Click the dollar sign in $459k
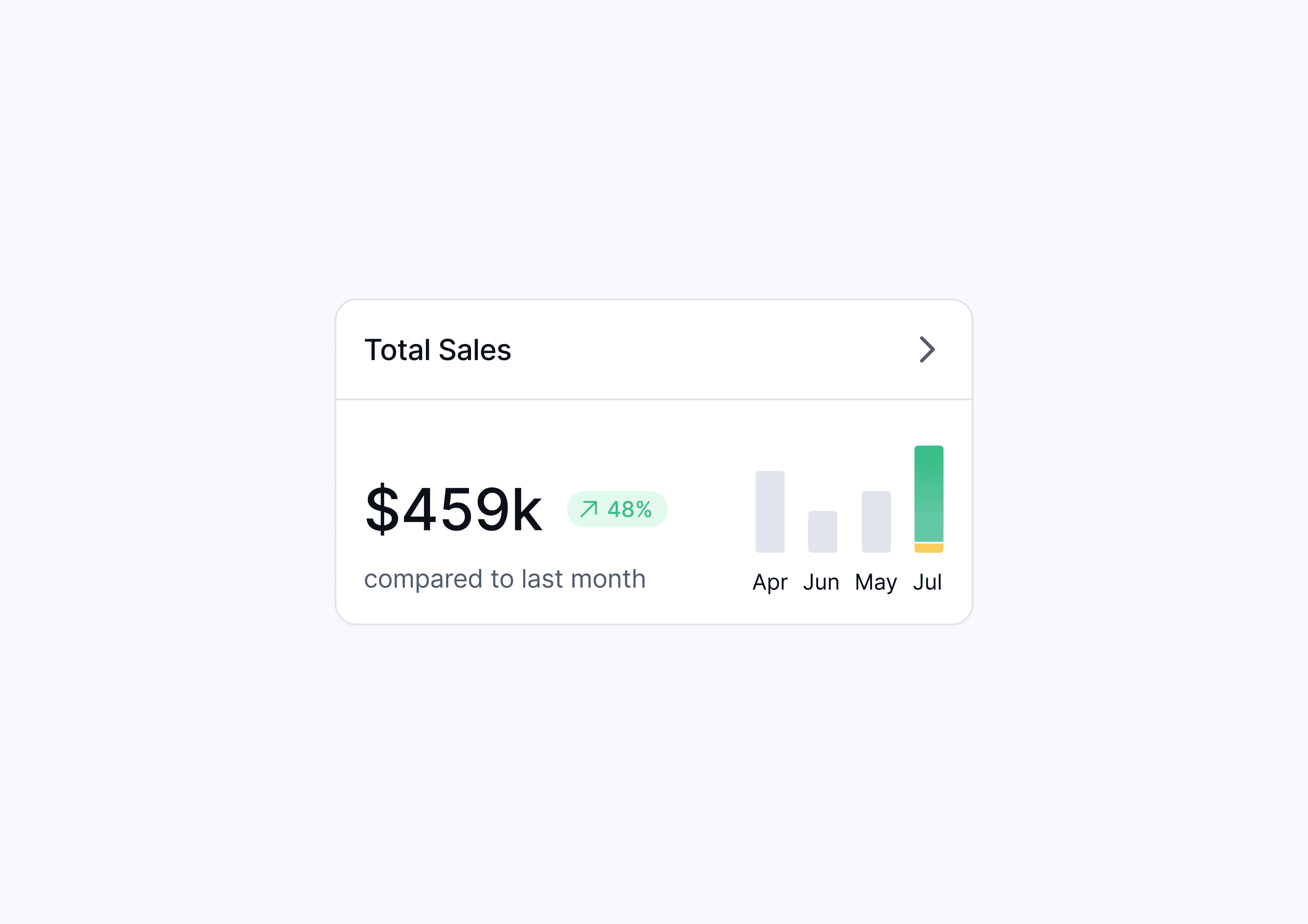The image size is (1308, 924). tap(382, 509)
